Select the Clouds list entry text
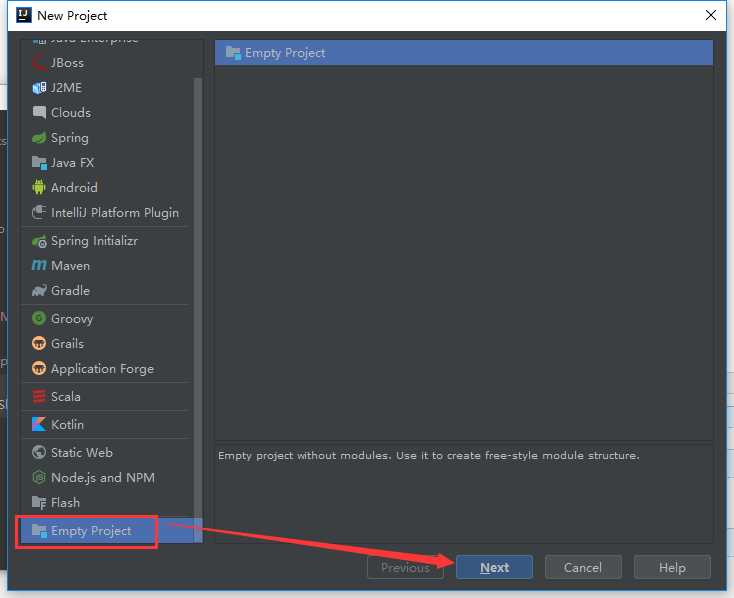The height and width of the screenshot is (598, 734). pyautogui.click(x=71, y=112)
